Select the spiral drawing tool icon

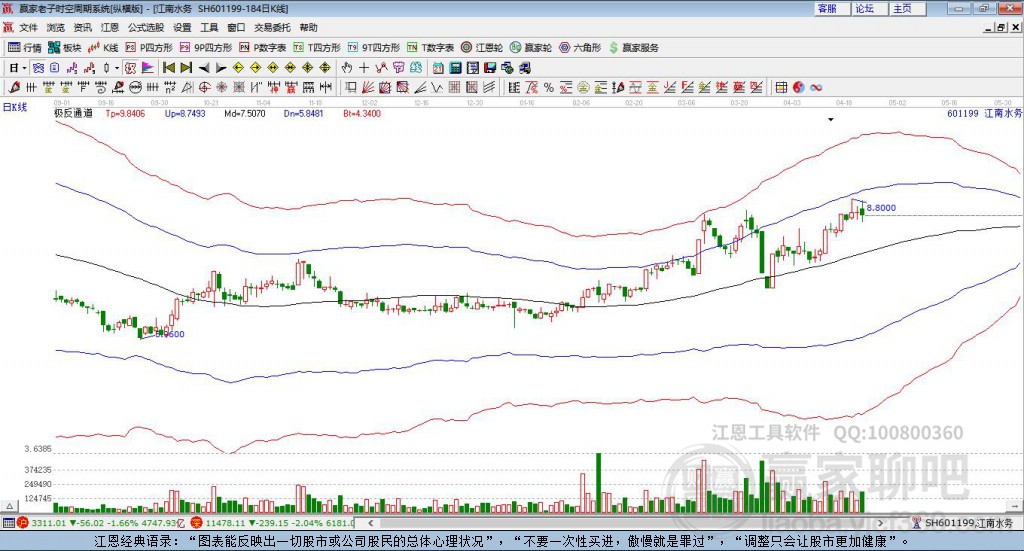(101, 87)
